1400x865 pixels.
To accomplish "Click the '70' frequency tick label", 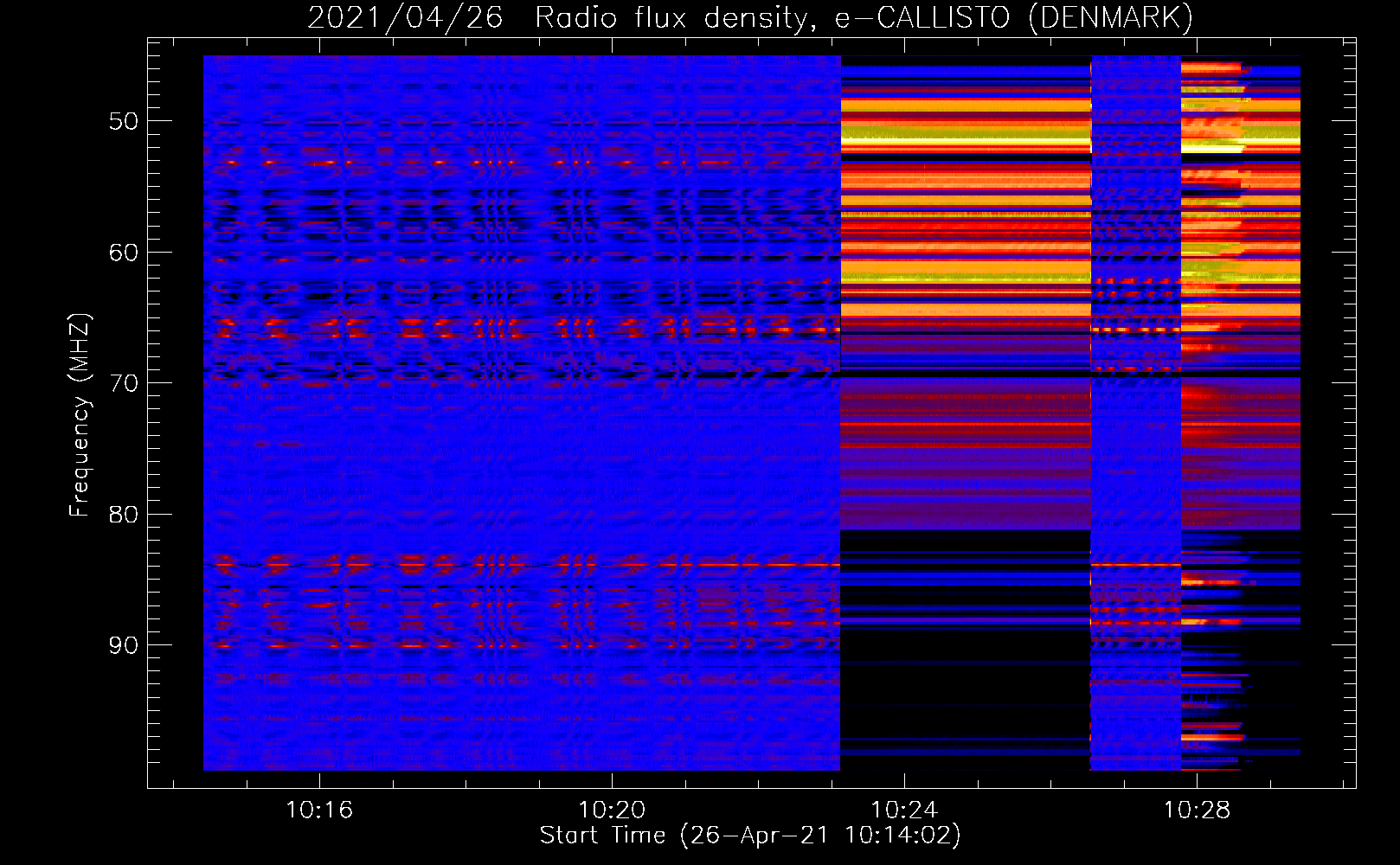I will [123, 383].
